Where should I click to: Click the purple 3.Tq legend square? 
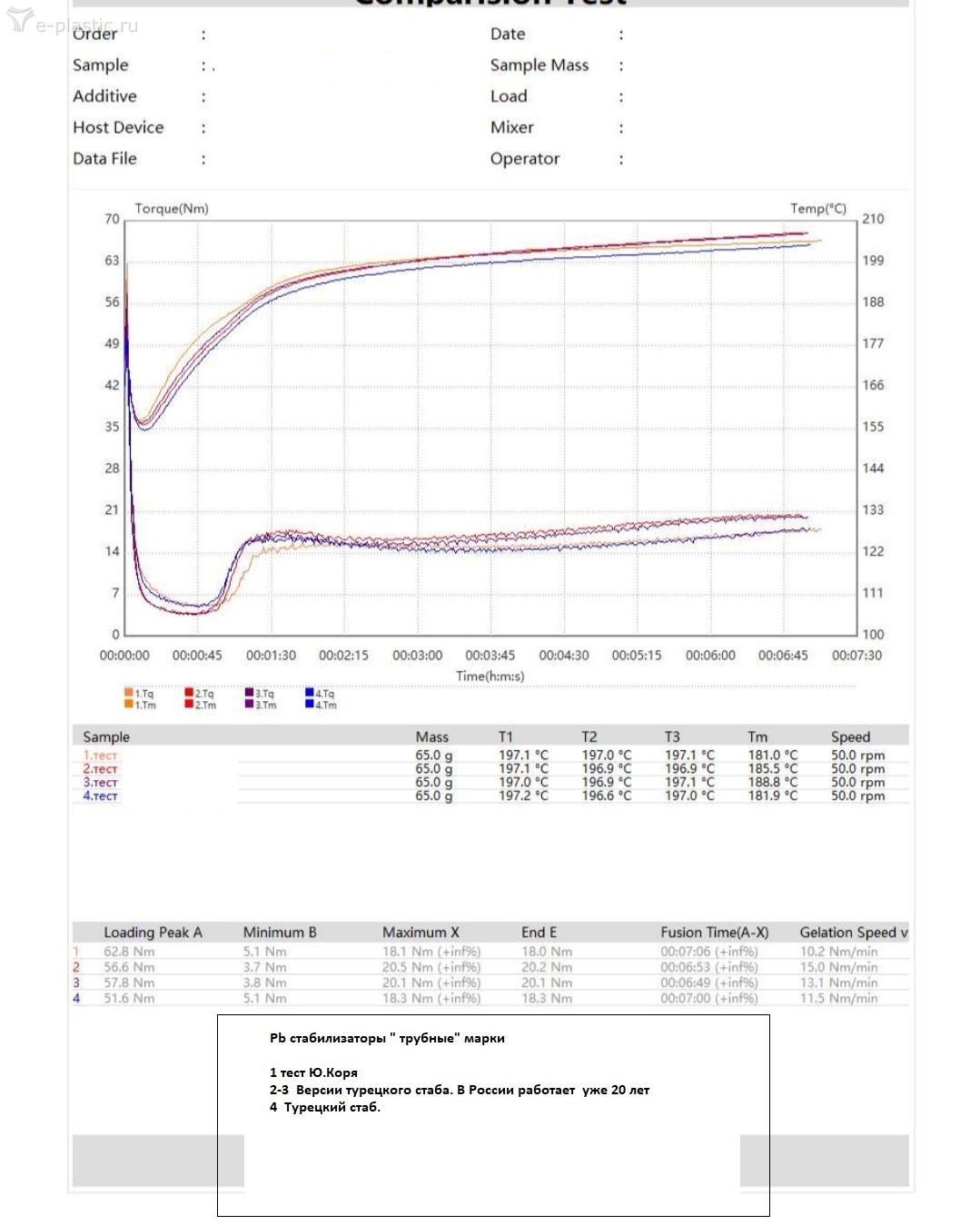[x=249, y=693]
